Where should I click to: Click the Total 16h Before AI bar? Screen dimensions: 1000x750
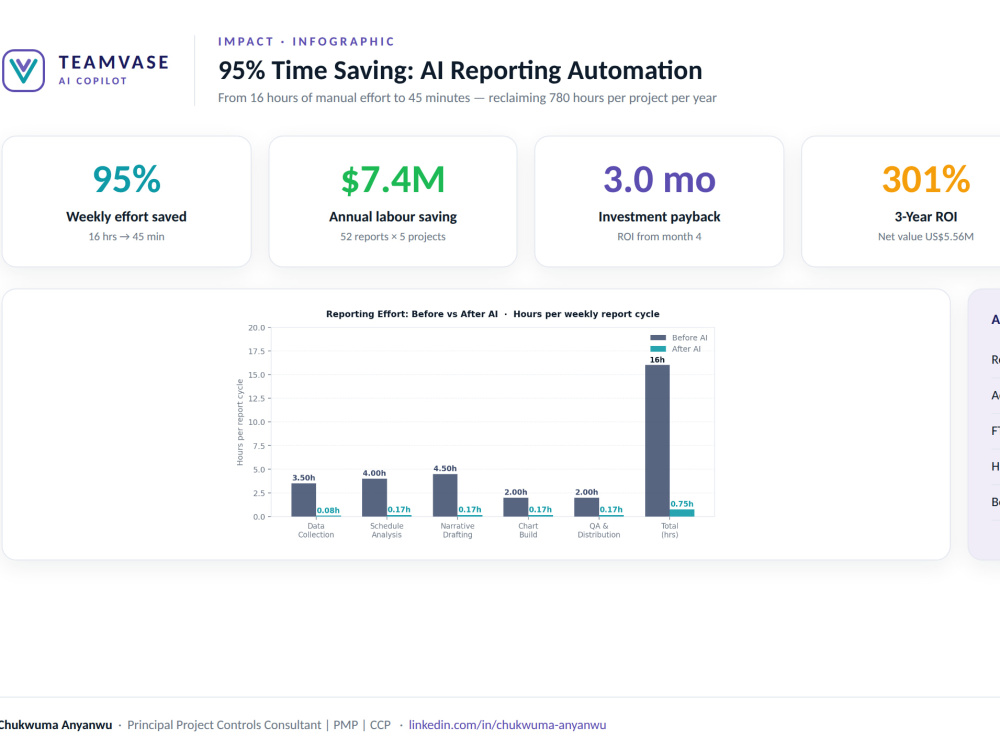pos(657,441)
